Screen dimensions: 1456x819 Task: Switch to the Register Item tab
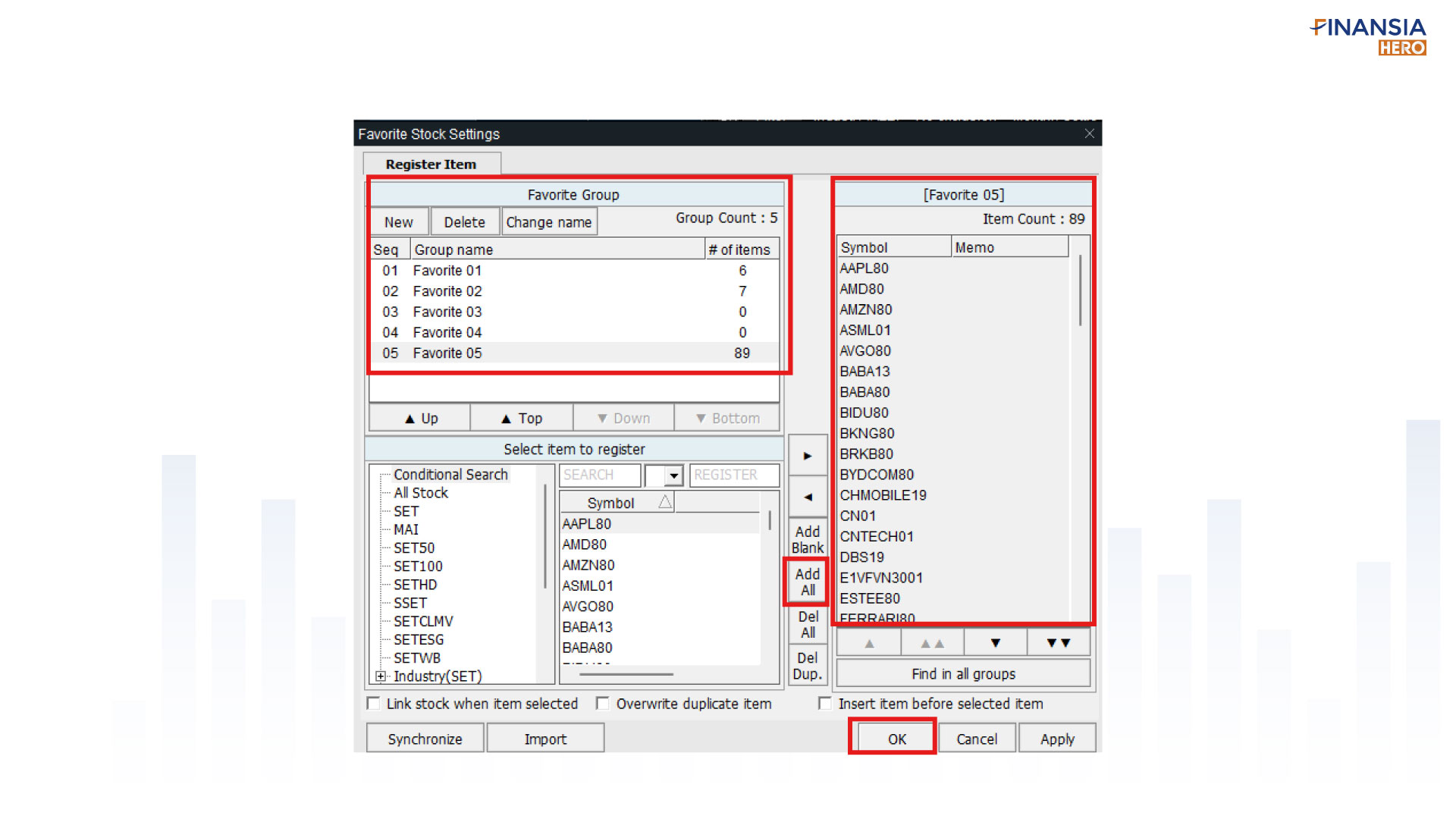(x=431, y=164)
